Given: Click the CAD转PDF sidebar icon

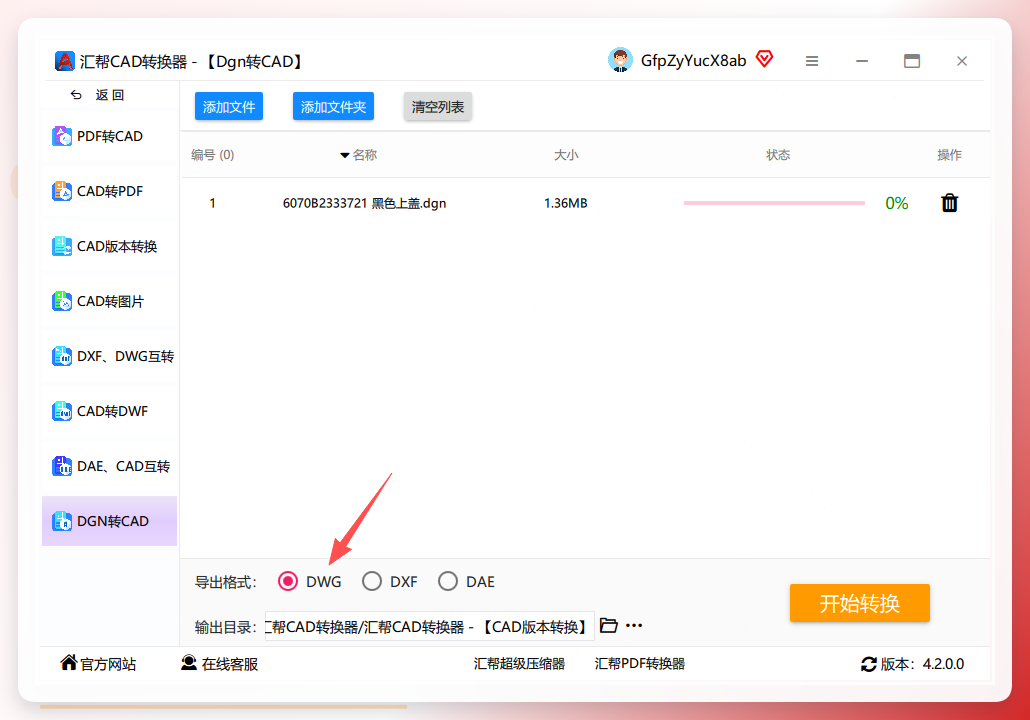Looking at the screenshot, I should (62, 191).
